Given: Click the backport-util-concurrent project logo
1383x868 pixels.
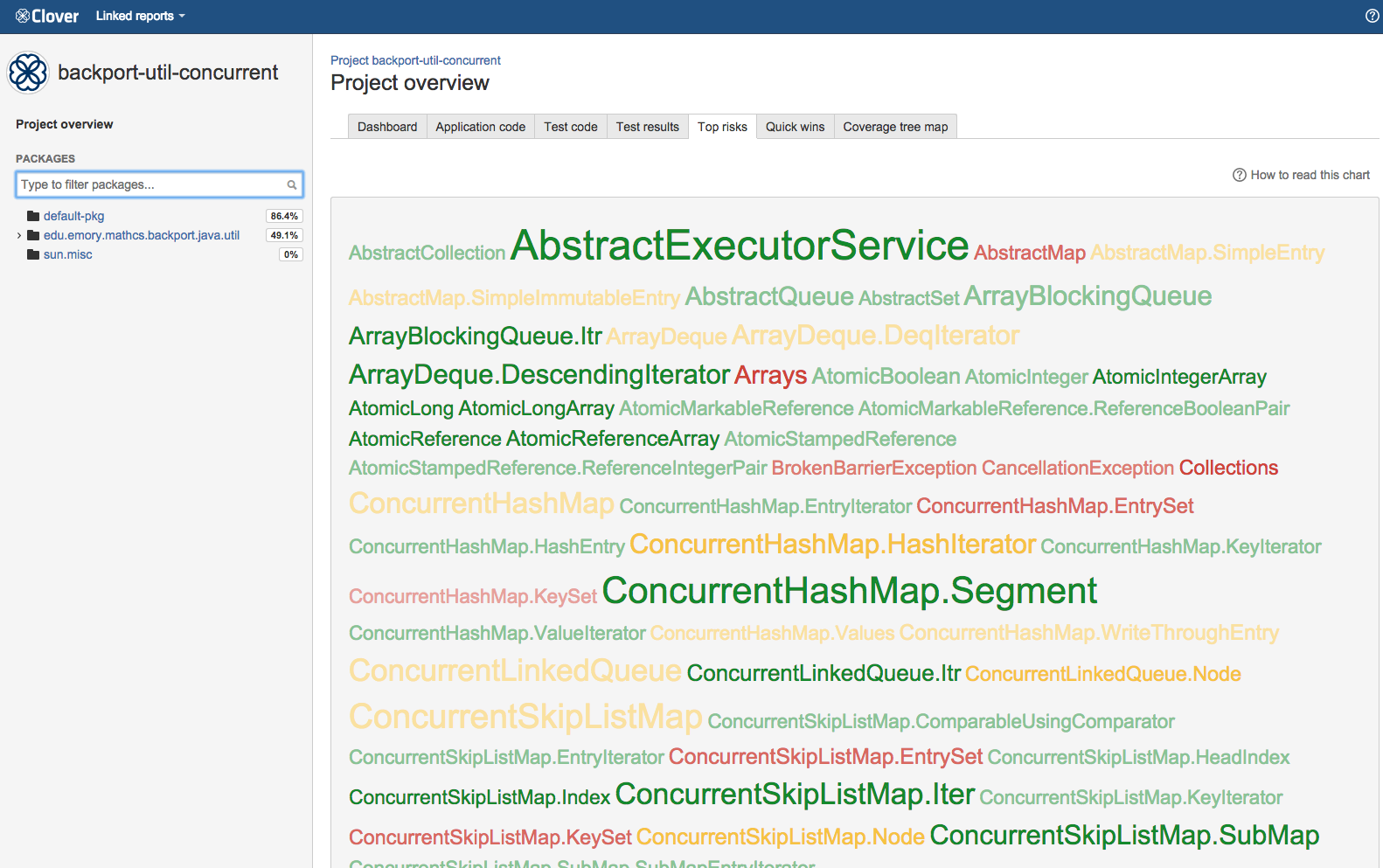Looking at the screenshot, I should pos(28,73).
